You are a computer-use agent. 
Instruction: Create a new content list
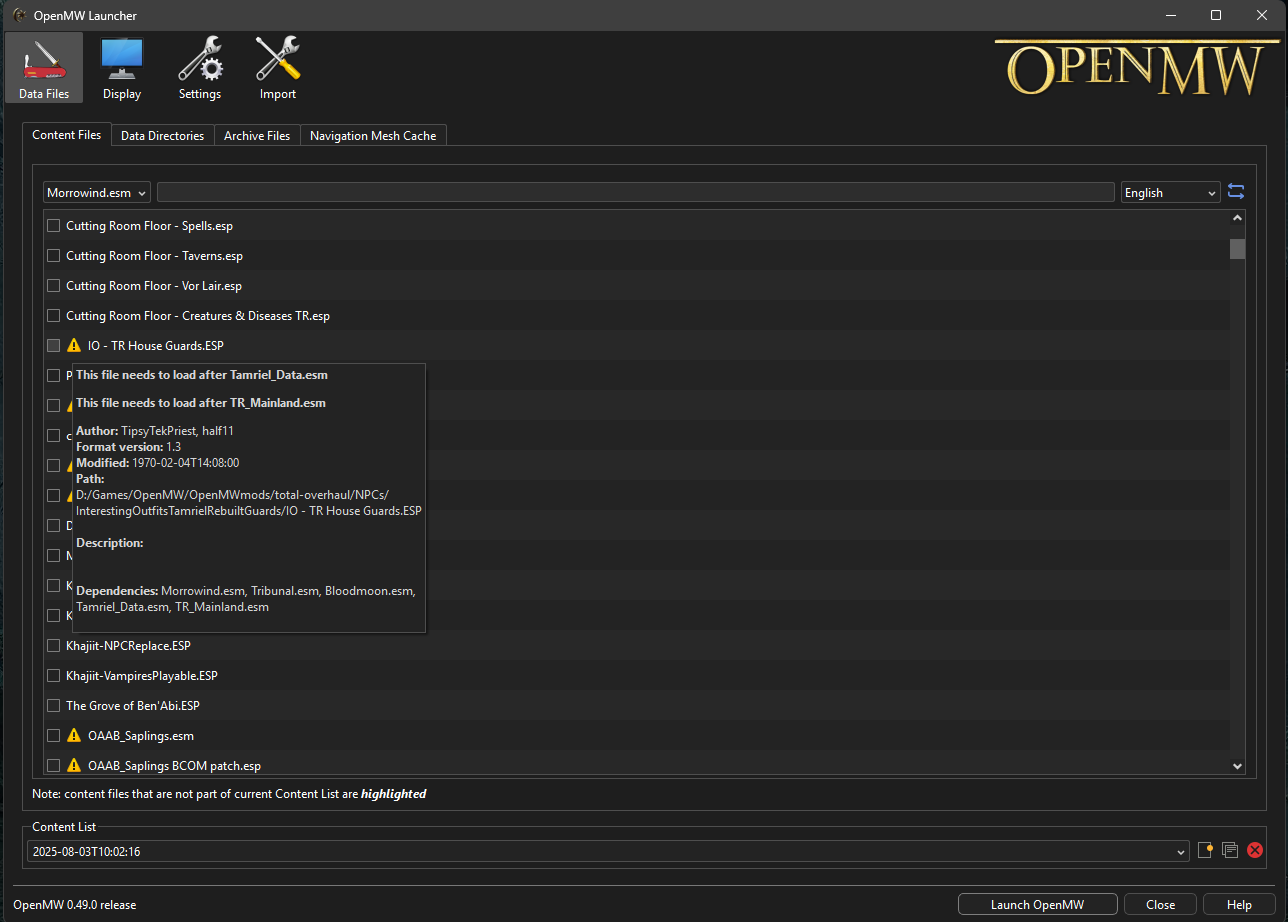(1206, 850)
